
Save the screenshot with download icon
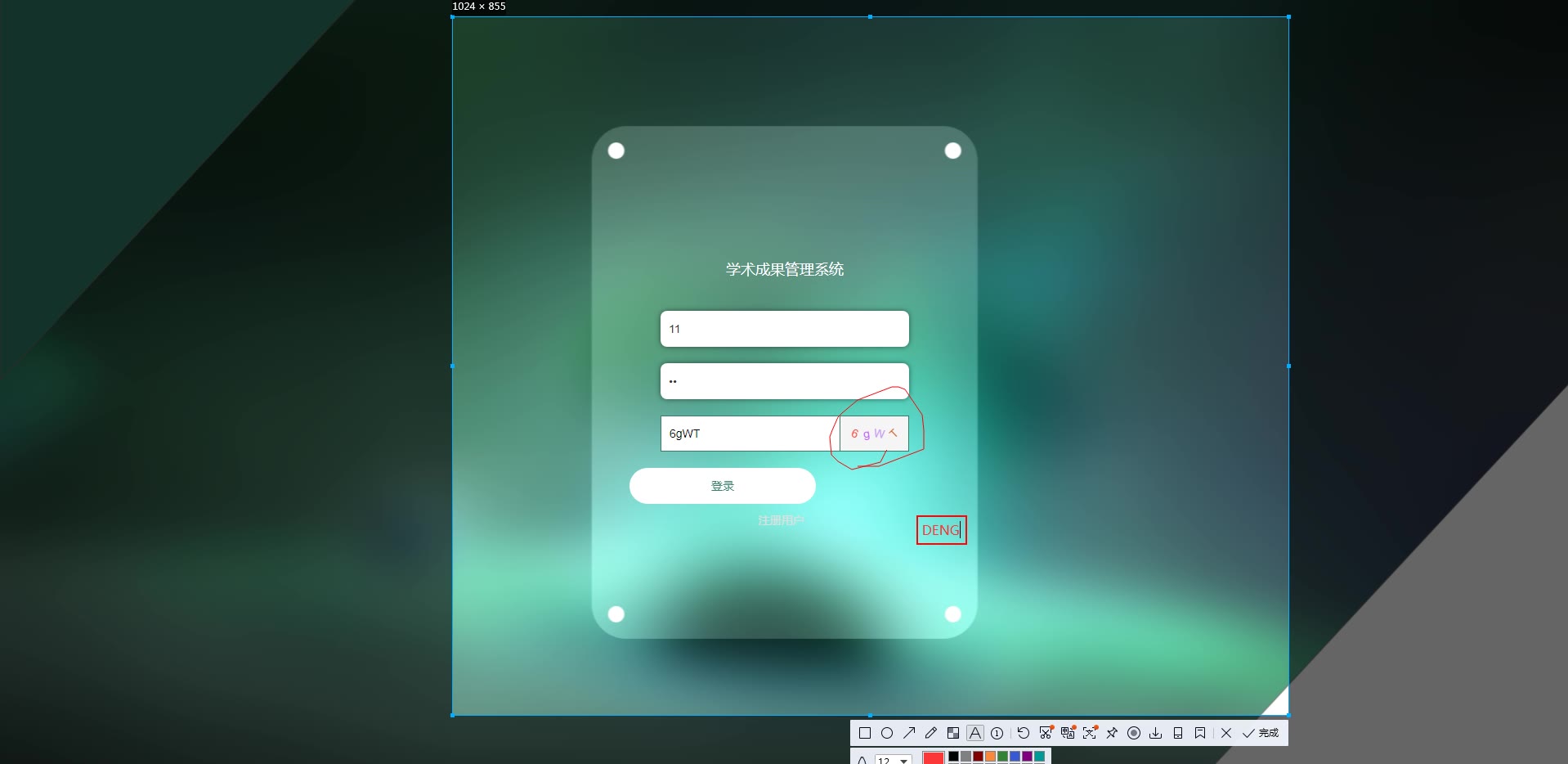point(1156,733)
